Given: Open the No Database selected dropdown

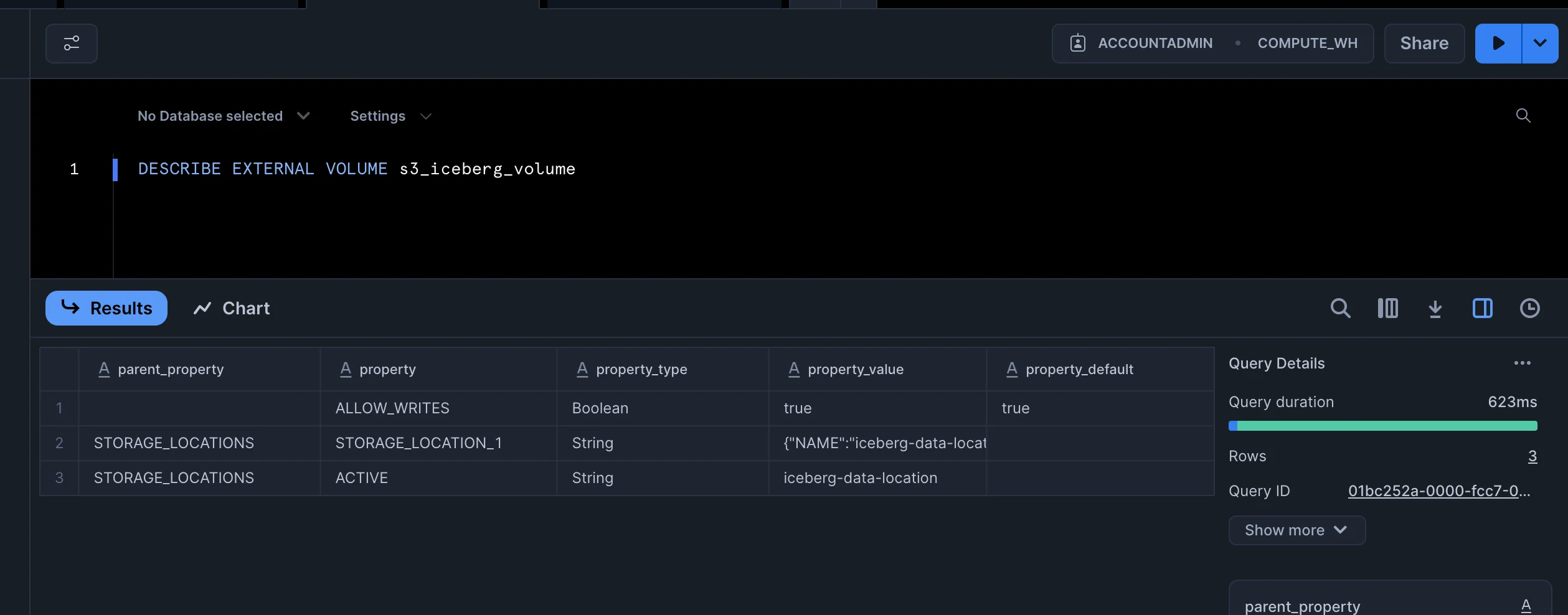Looking at the screenshot, I should [223, 116].
